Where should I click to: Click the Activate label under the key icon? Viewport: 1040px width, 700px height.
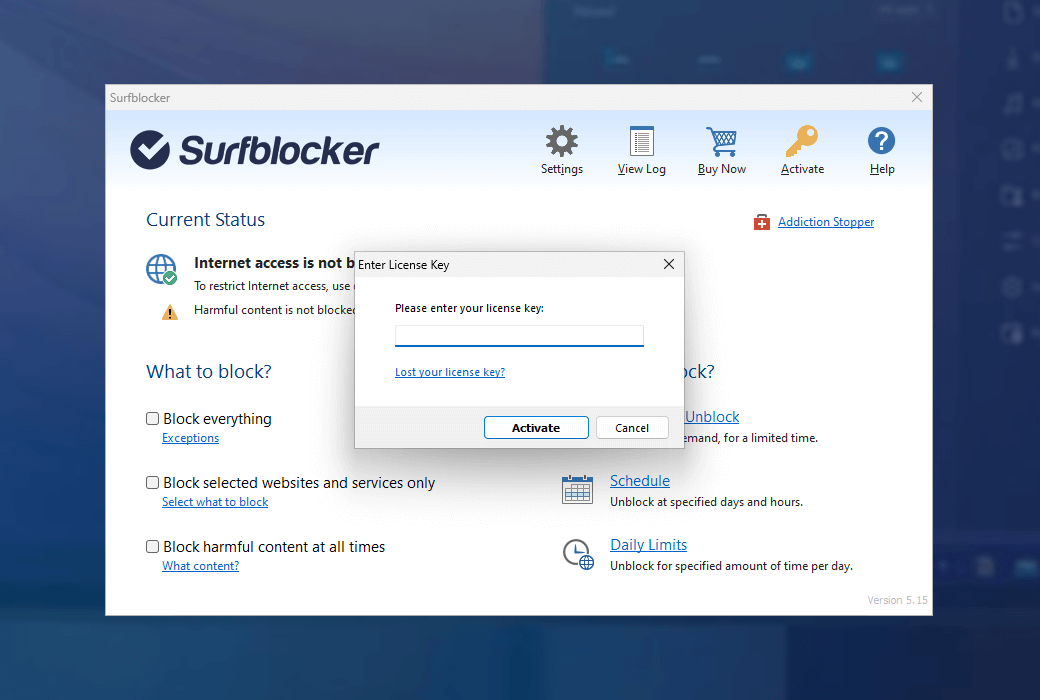[802, 169]
